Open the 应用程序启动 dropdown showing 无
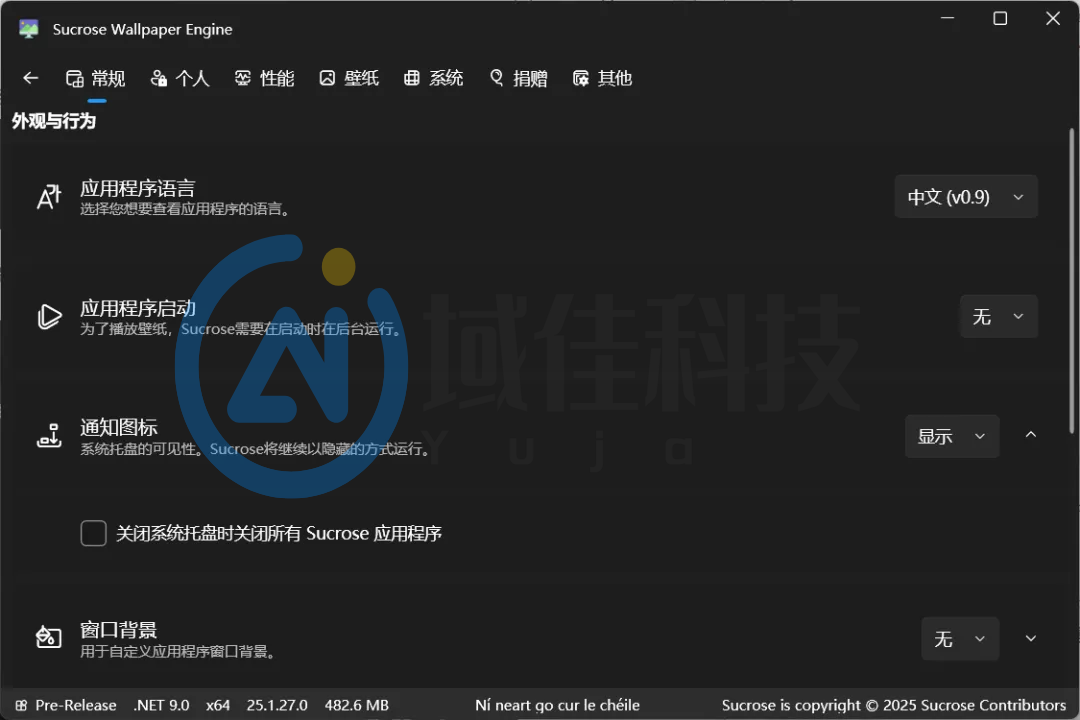 [x=999, y=317]
